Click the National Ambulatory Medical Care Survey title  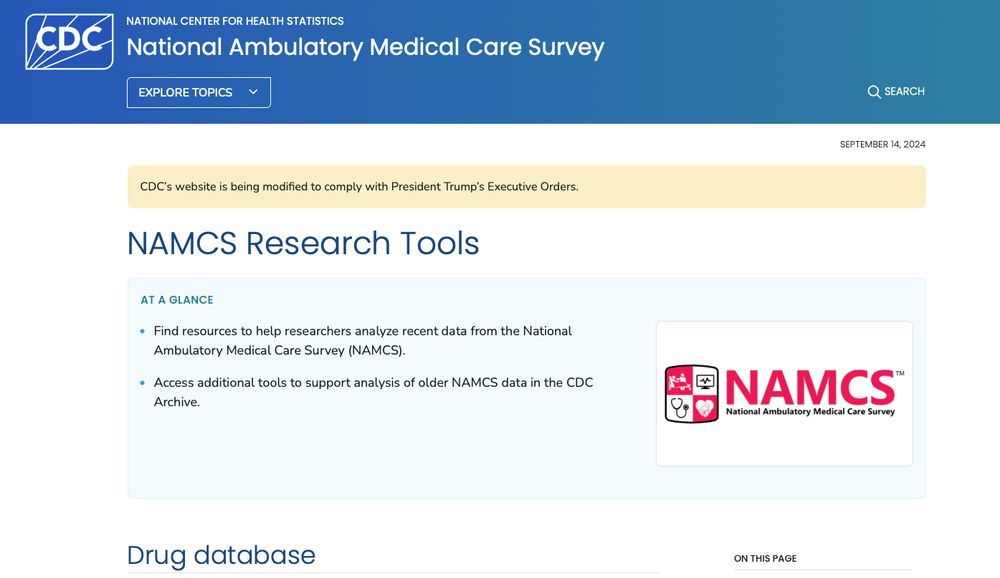pyautogui.click(x=364, y=47)
